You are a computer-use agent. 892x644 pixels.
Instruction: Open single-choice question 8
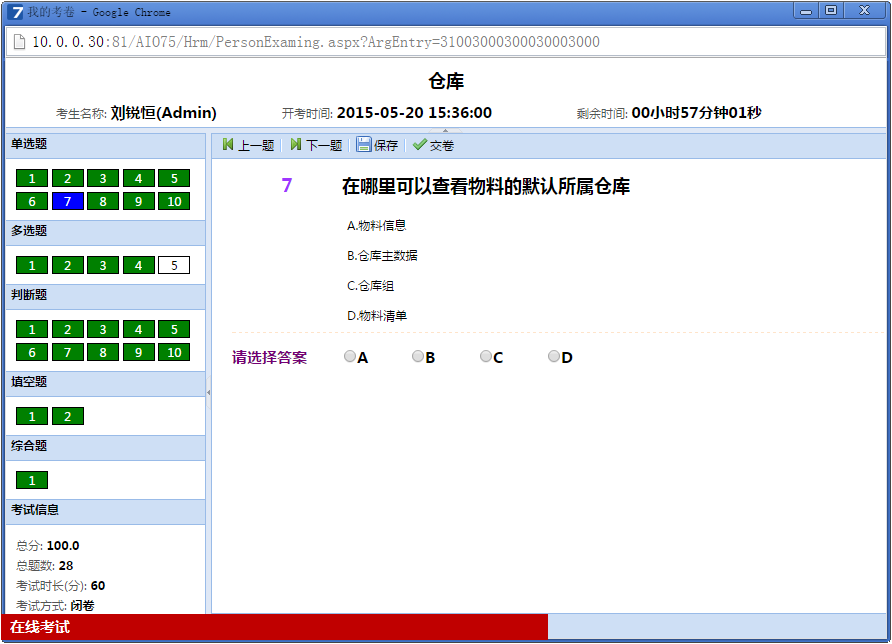(x=103, y=201)
